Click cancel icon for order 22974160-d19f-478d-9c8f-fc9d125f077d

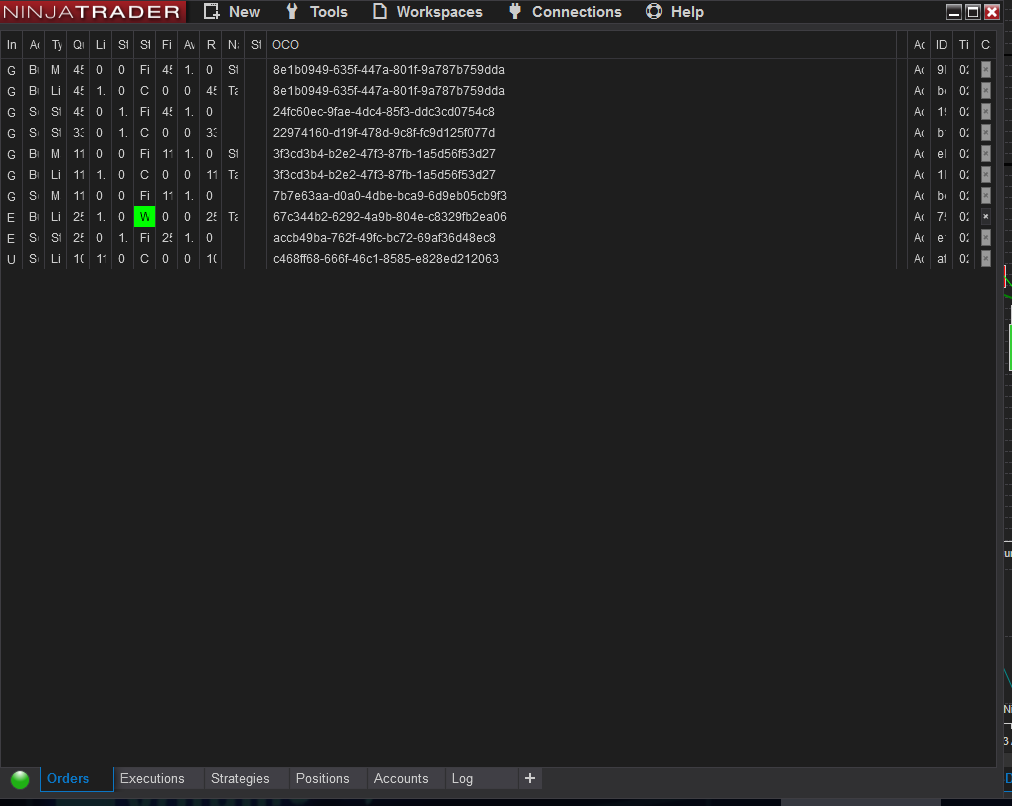coord(986,133)
